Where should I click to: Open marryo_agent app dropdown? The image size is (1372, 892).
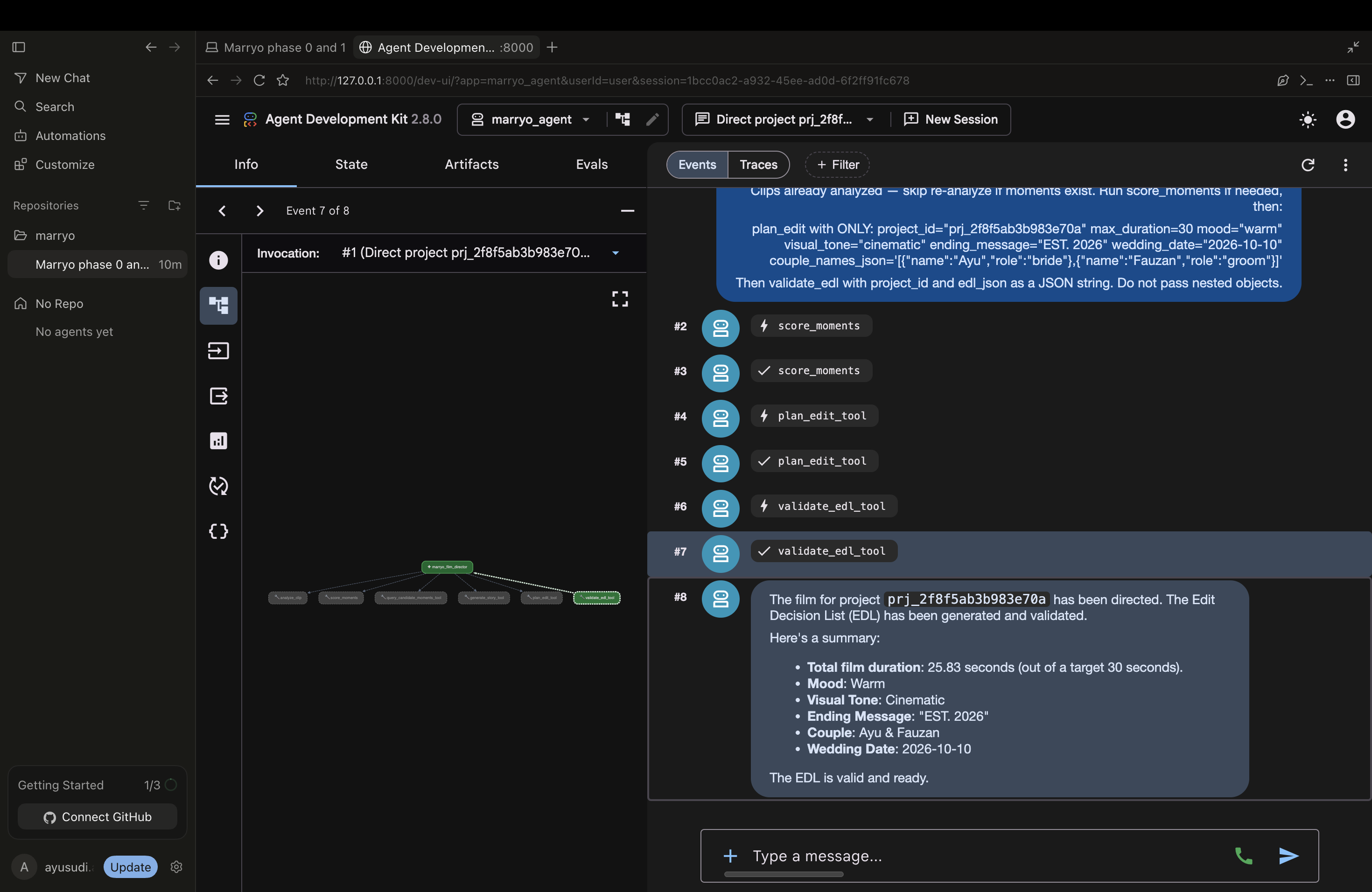(x=530, y=119)
